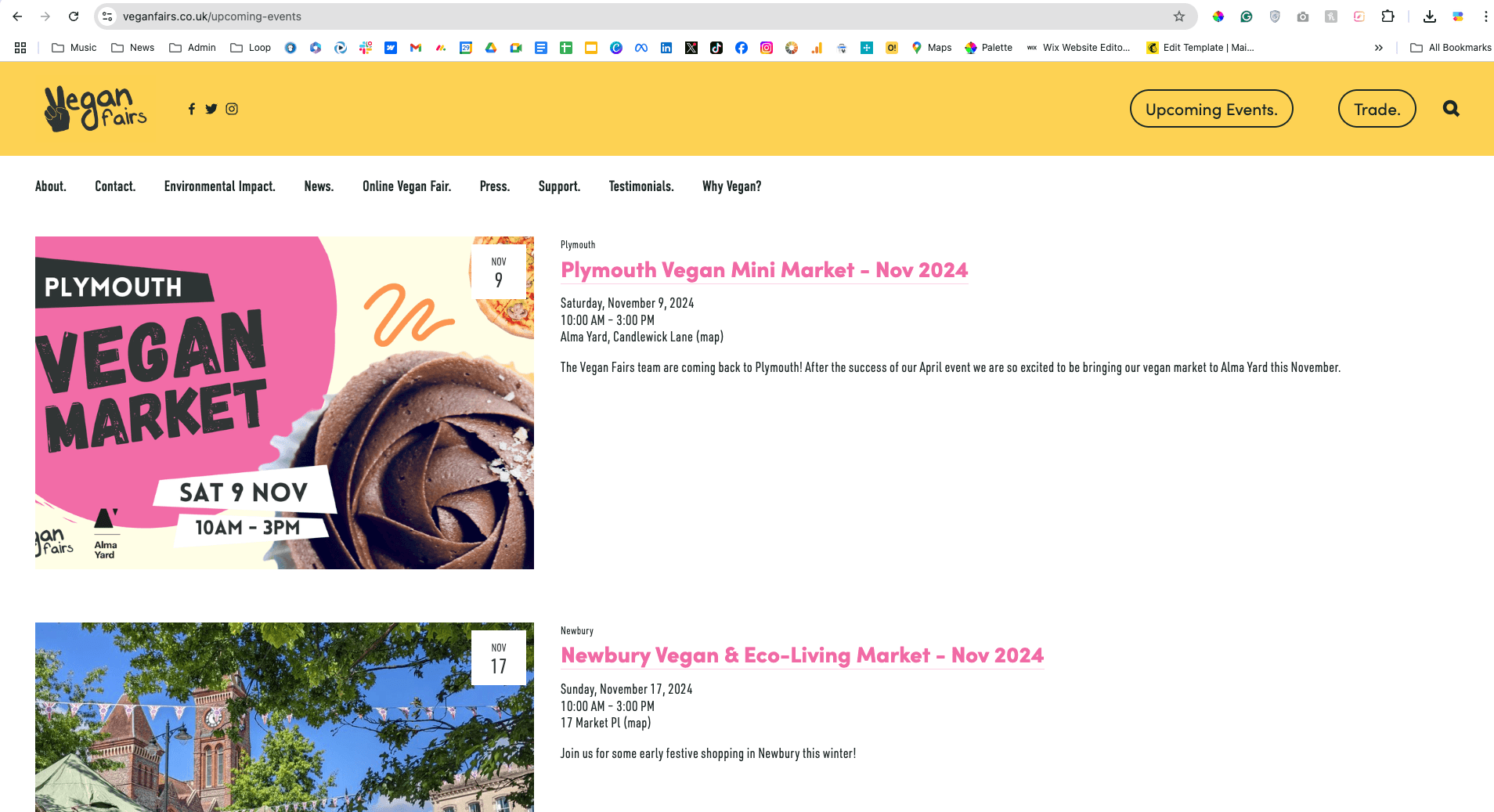The height and width of the screenshot is (812, 1494).
Task: Open Google Meet bookmark
Action: pos(516,48)
